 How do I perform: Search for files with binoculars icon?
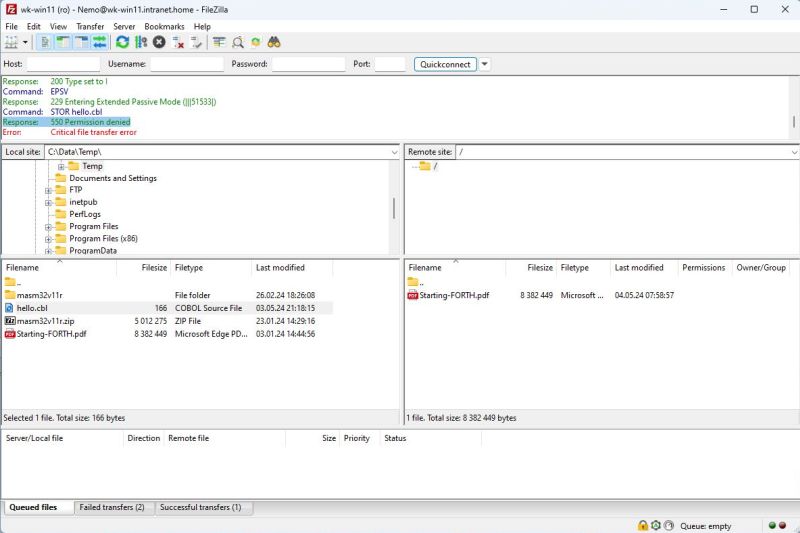tap(274, 42)
